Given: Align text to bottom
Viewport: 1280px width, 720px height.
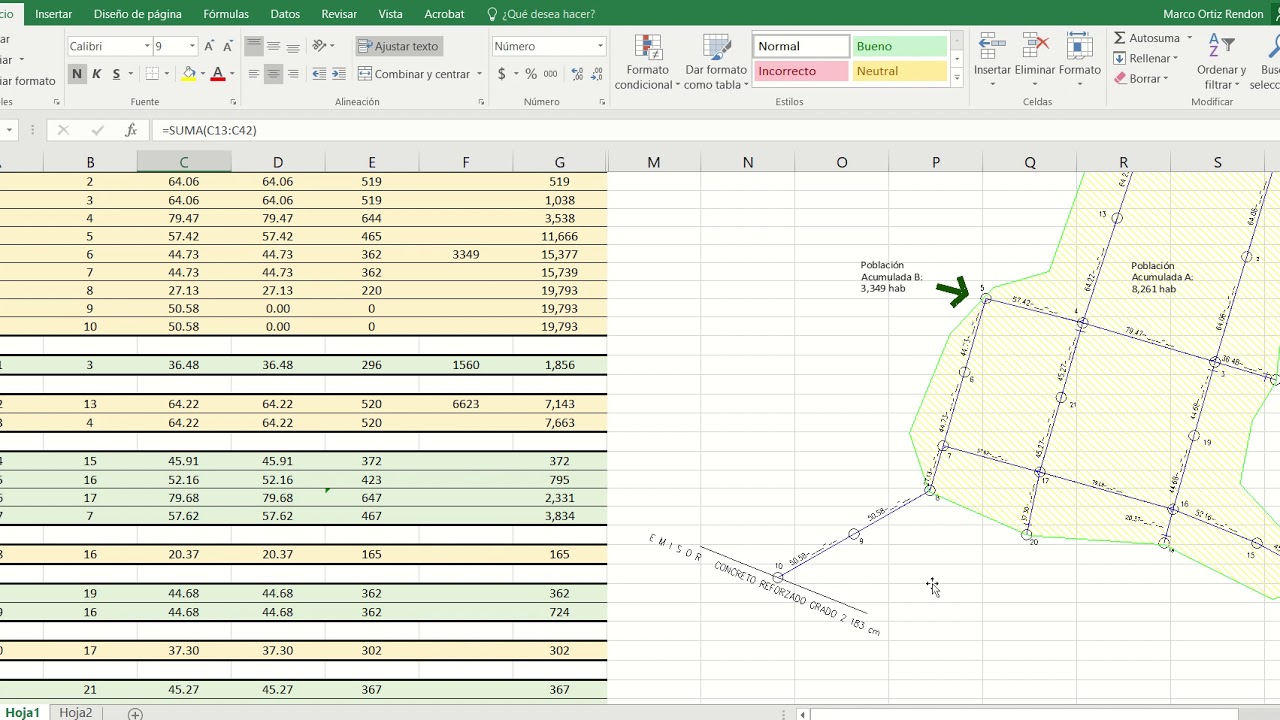Looking at the screenshot, I should point(293,46).
